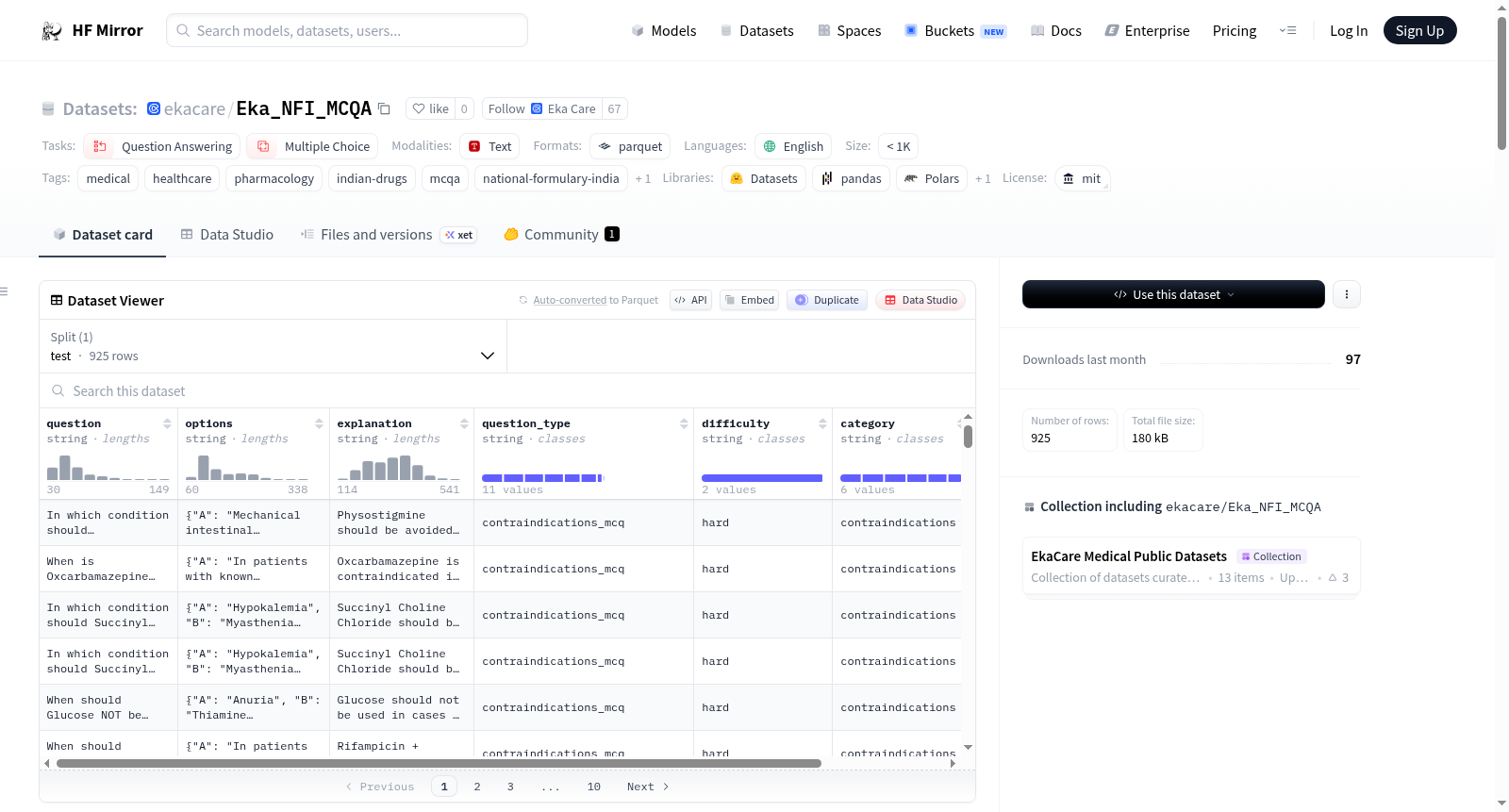Click the HF Mirror logo icon

(x=52, y=31)
